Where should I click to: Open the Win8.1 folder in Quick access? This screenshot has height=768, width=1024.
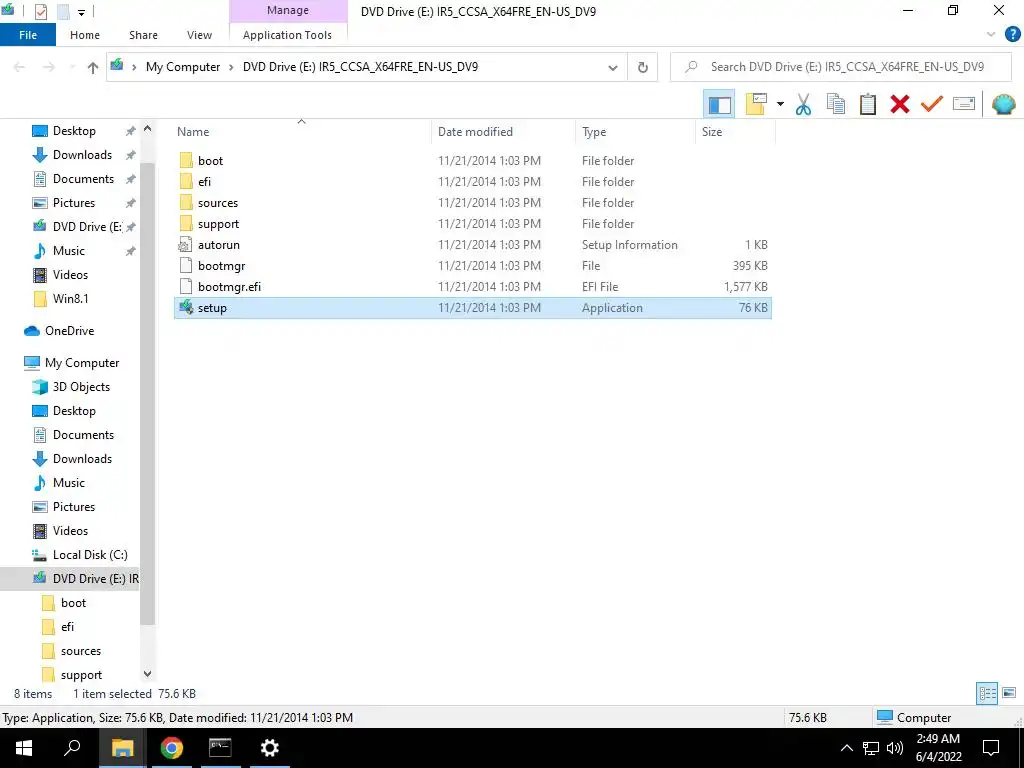point(71,299)
